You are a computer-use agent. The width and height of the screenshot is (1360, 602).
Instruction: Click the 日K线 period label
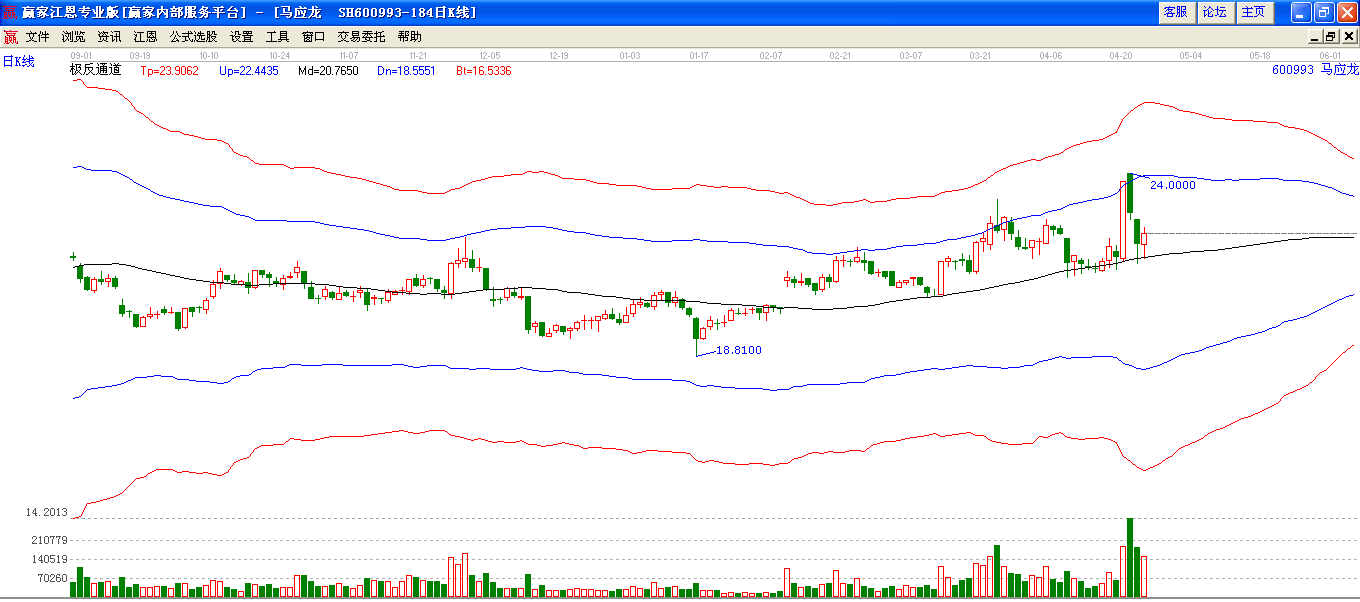[x=18, y=62]
